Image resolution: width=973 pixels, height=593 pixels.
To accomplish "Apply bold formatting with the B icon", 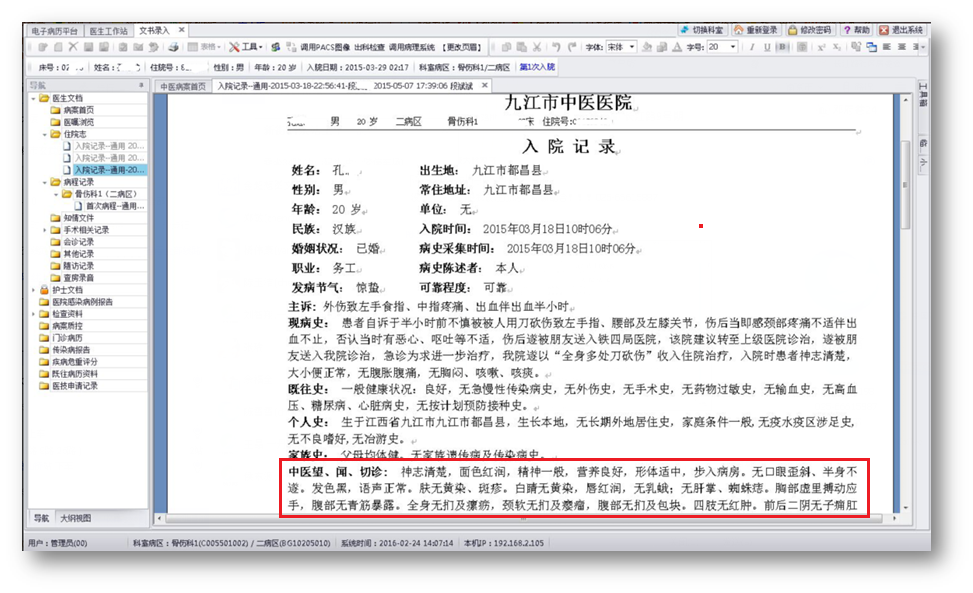I will 781,47.
